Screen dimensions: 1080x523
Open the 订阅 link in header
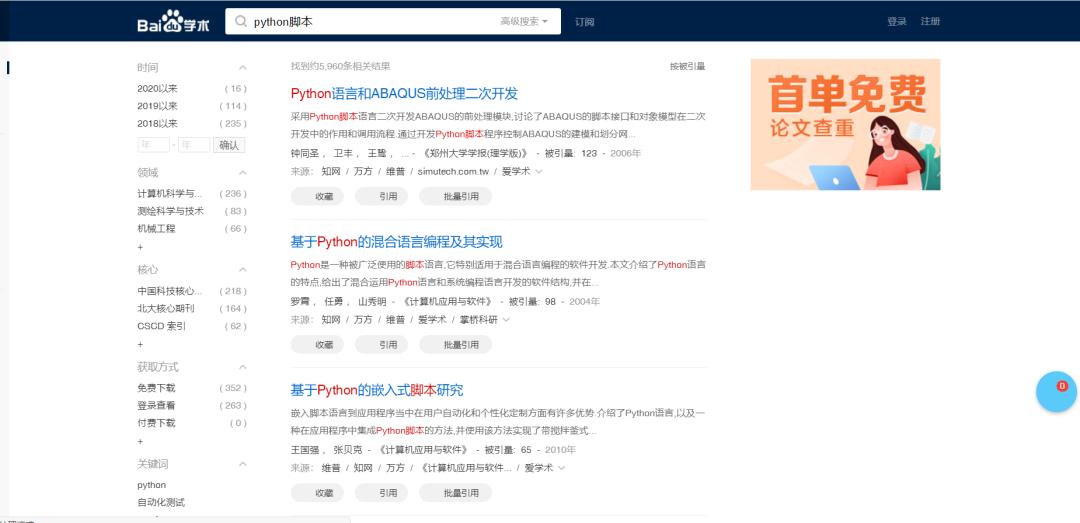tap(585, 22)
